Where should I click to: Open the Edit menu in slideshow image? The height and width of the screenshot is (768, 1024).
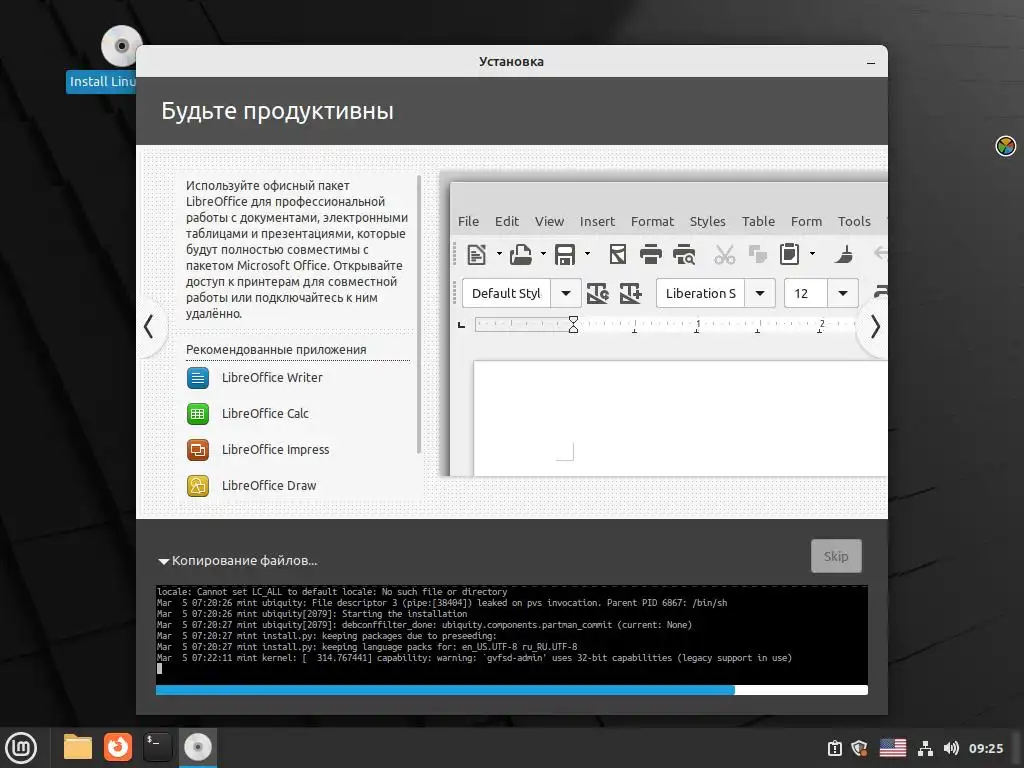[x=507, y=221]
